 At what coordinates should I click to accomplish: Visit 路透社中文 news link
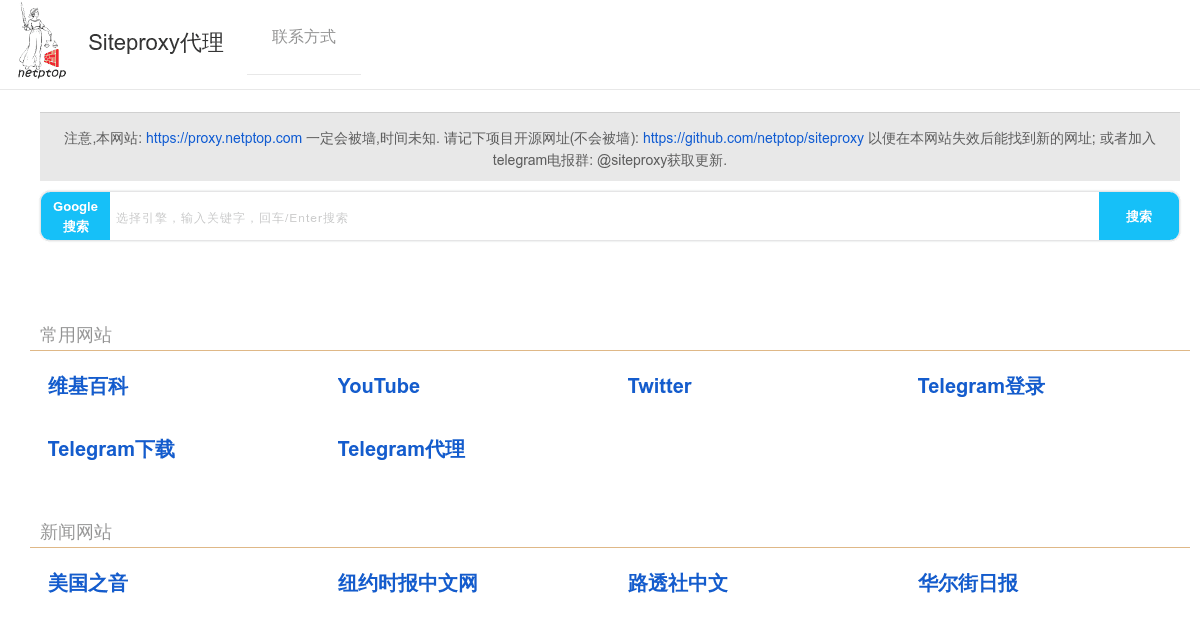pyautogui.click(x=678, y=583)
